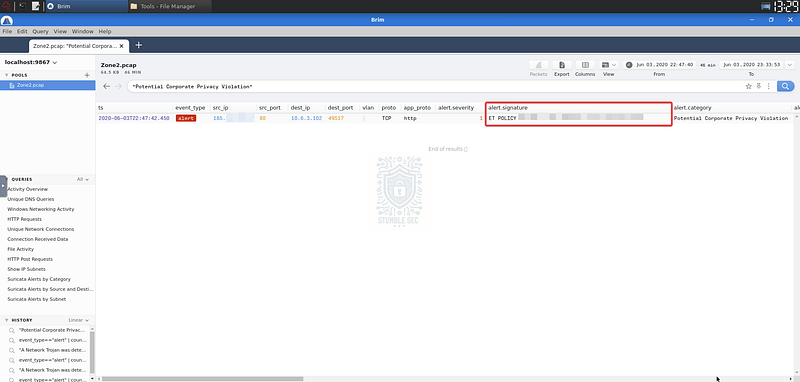Run Suricata Alerts by Source and Destination
800x382 pixels.
pos(50,289)
